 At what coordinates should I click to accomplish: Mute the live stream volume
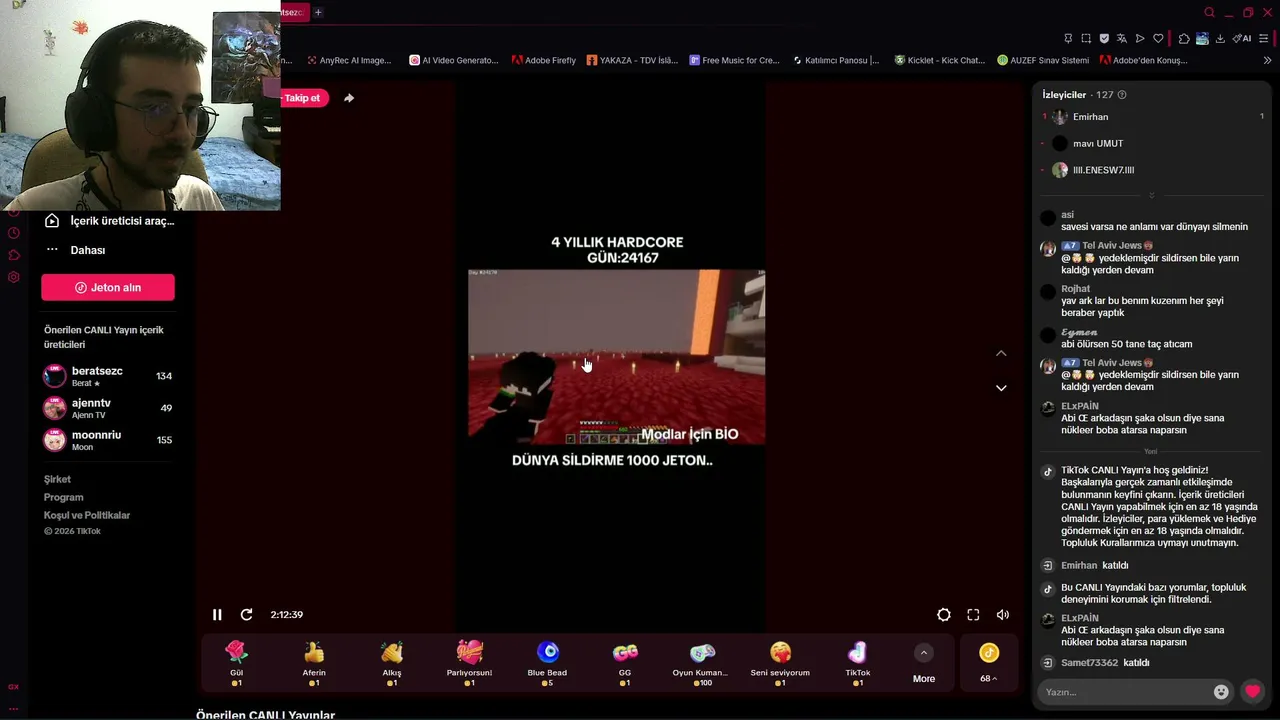pyautogui.click(x=1003, y=615)
